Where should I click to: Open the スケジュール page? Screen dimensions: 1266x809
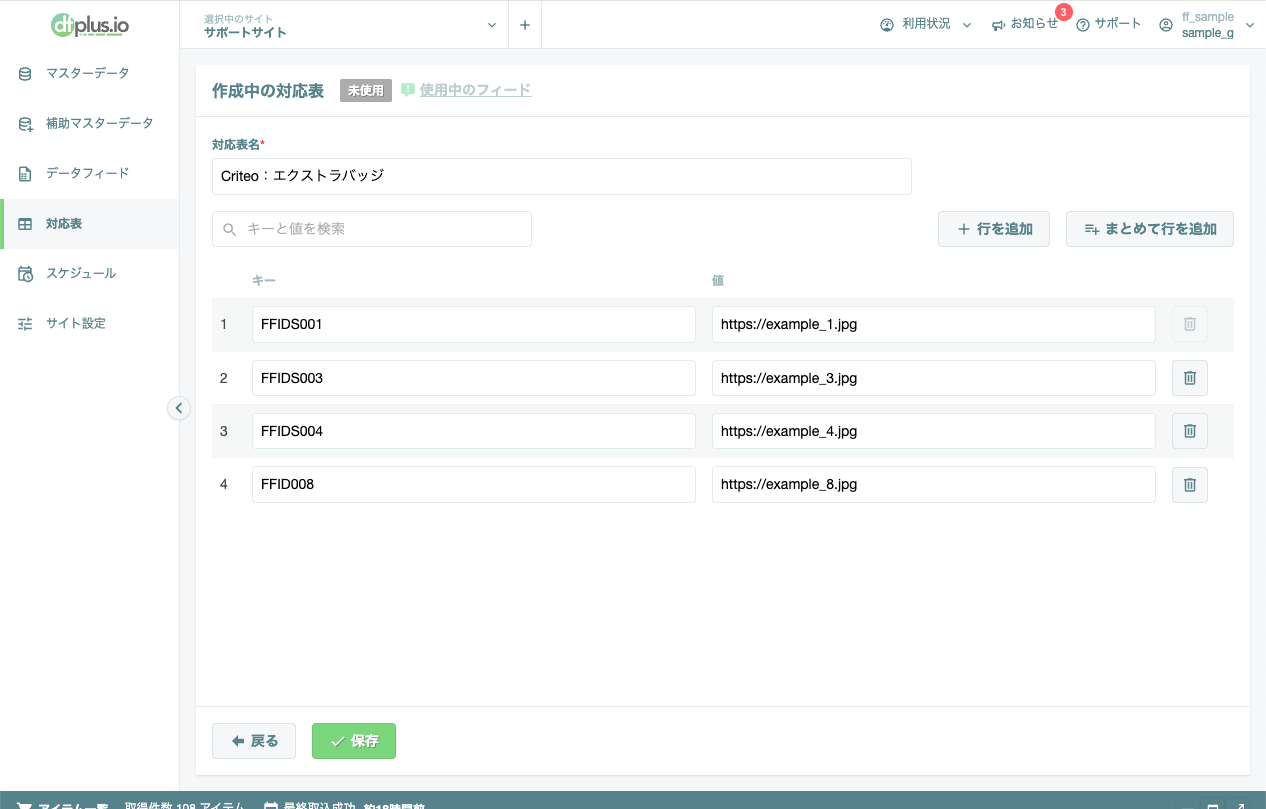[x=89, y=273]
